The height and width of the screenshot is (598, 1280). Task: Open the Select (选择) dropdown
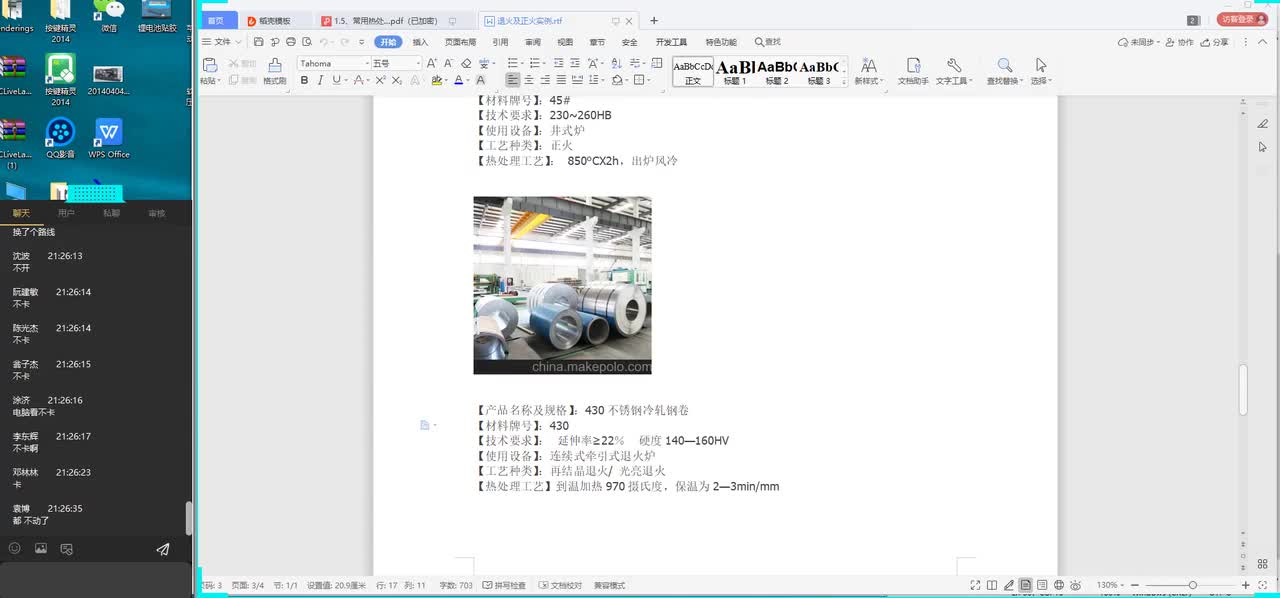(x=1041, y=71)
